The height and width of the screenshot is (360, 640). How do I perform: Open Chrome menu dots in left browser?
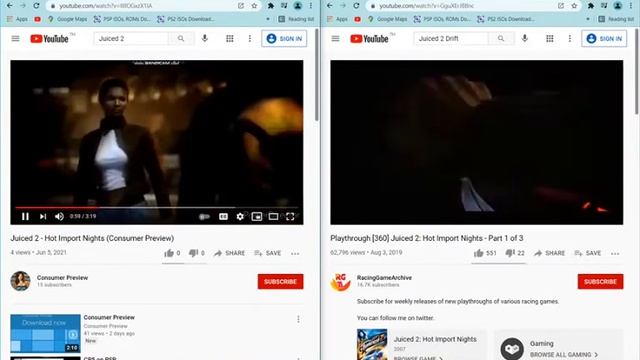coord(311,6)
